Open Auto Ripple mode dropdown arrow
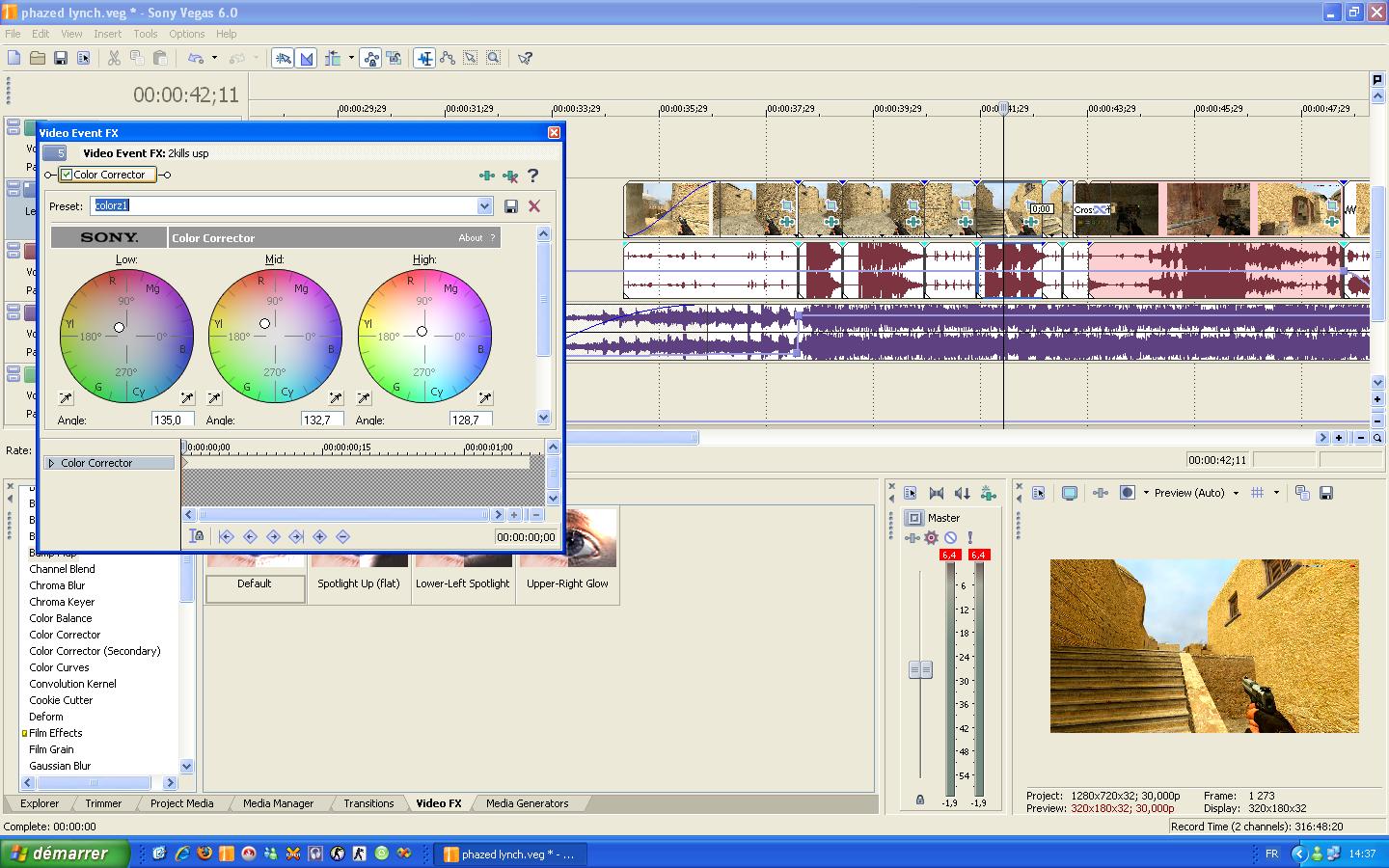This screenshot has height=868, width=1389. coord(351,58)
